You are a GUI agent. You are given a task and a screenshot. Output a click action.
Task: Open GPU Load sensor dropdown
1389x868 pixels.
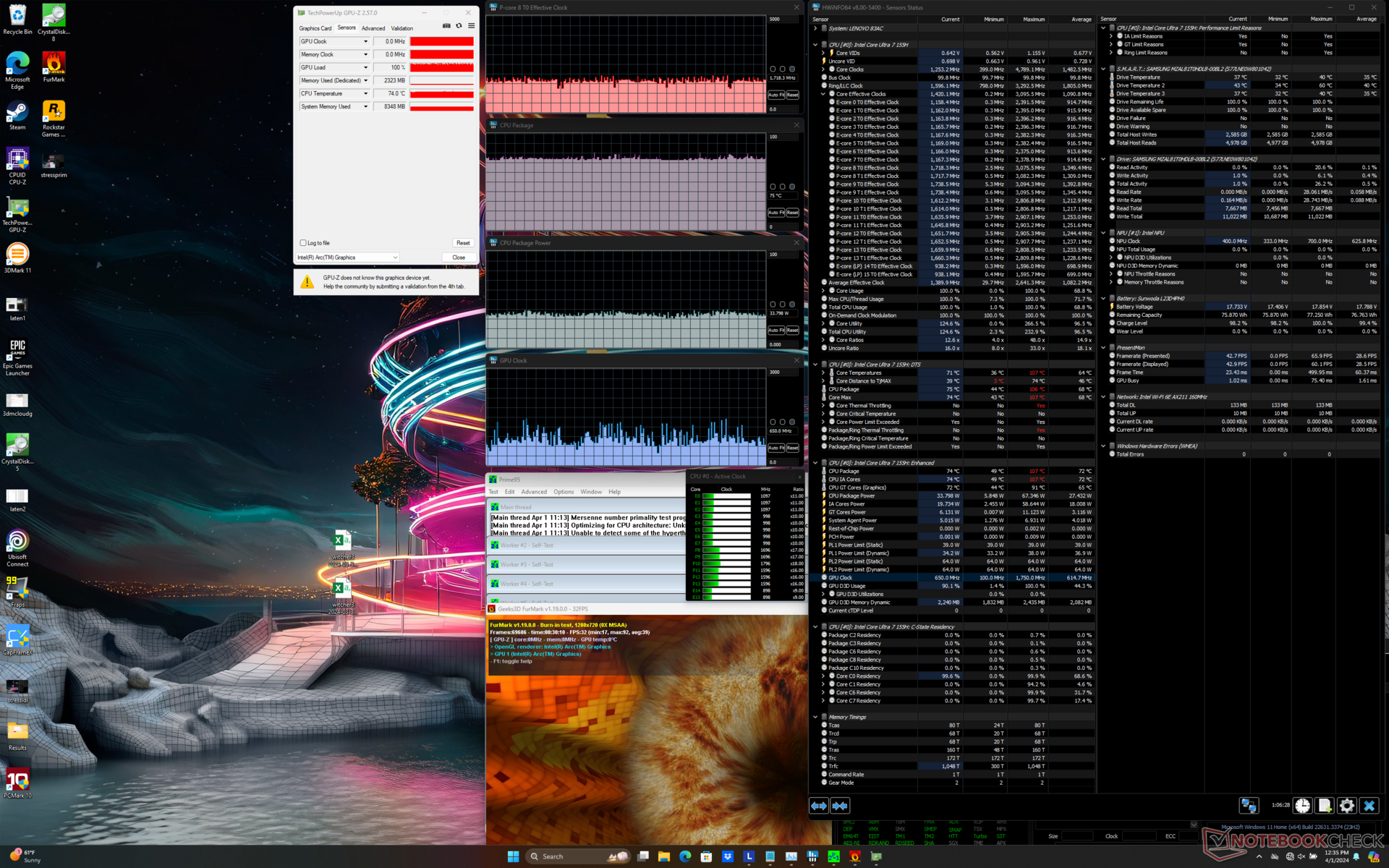coord(365,67)
